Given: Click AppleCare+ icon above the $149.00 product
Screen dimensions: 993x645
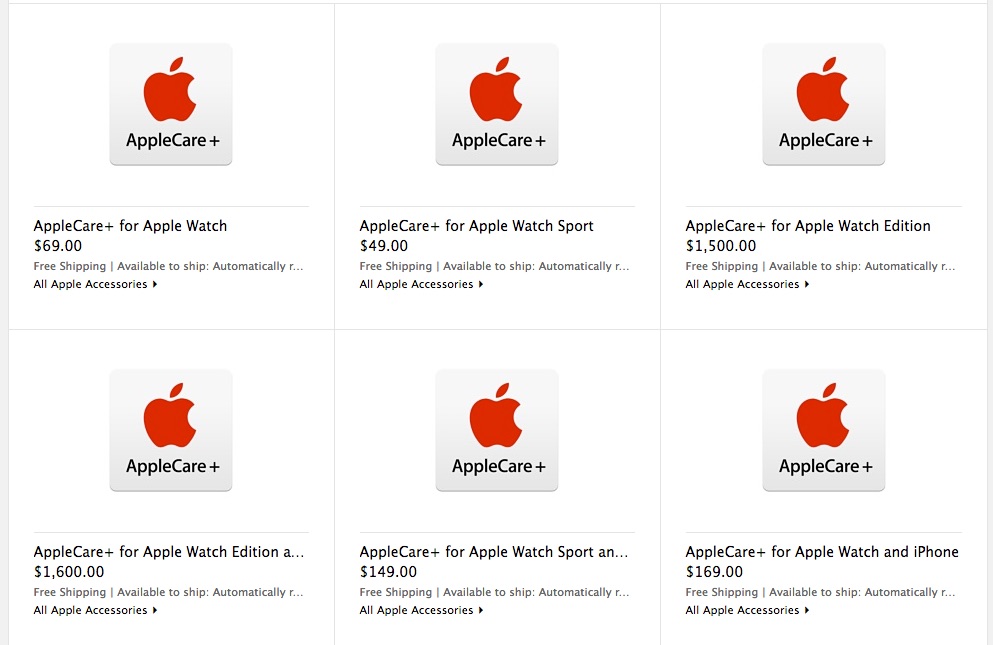Looking at the screenshot, I should click(497, 430).
